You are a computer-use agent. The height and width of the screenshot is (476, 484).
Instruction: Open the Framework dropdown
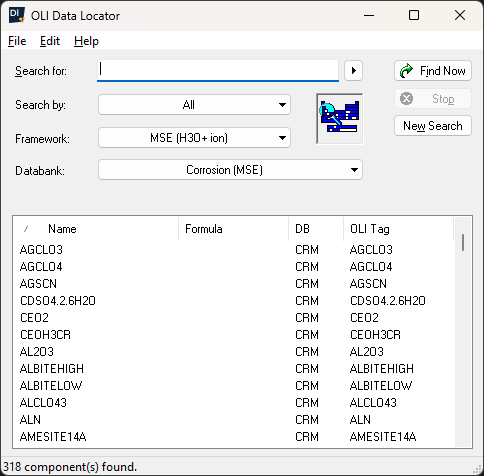click(x=194, y=138)
